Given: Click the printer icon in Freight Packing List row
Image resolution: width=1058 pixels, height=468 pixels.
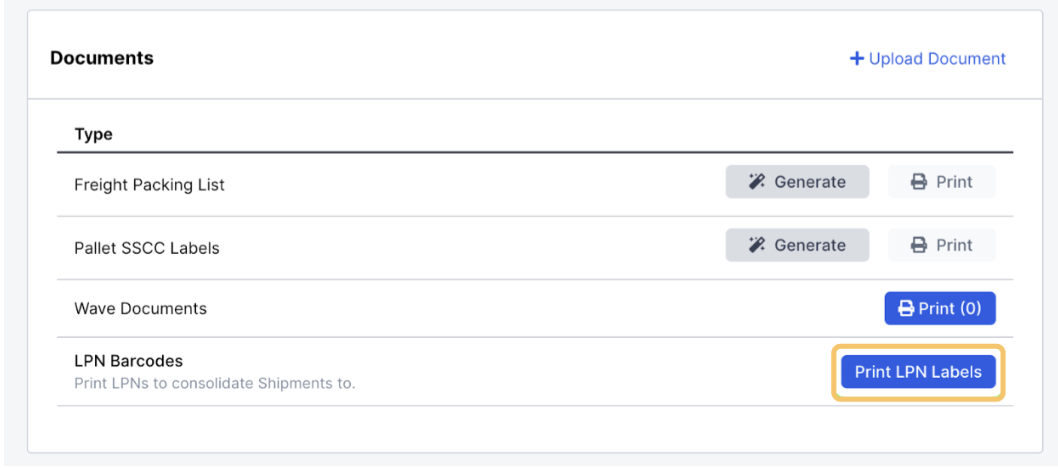Looking at the screenshot, I should pos(918,181).
